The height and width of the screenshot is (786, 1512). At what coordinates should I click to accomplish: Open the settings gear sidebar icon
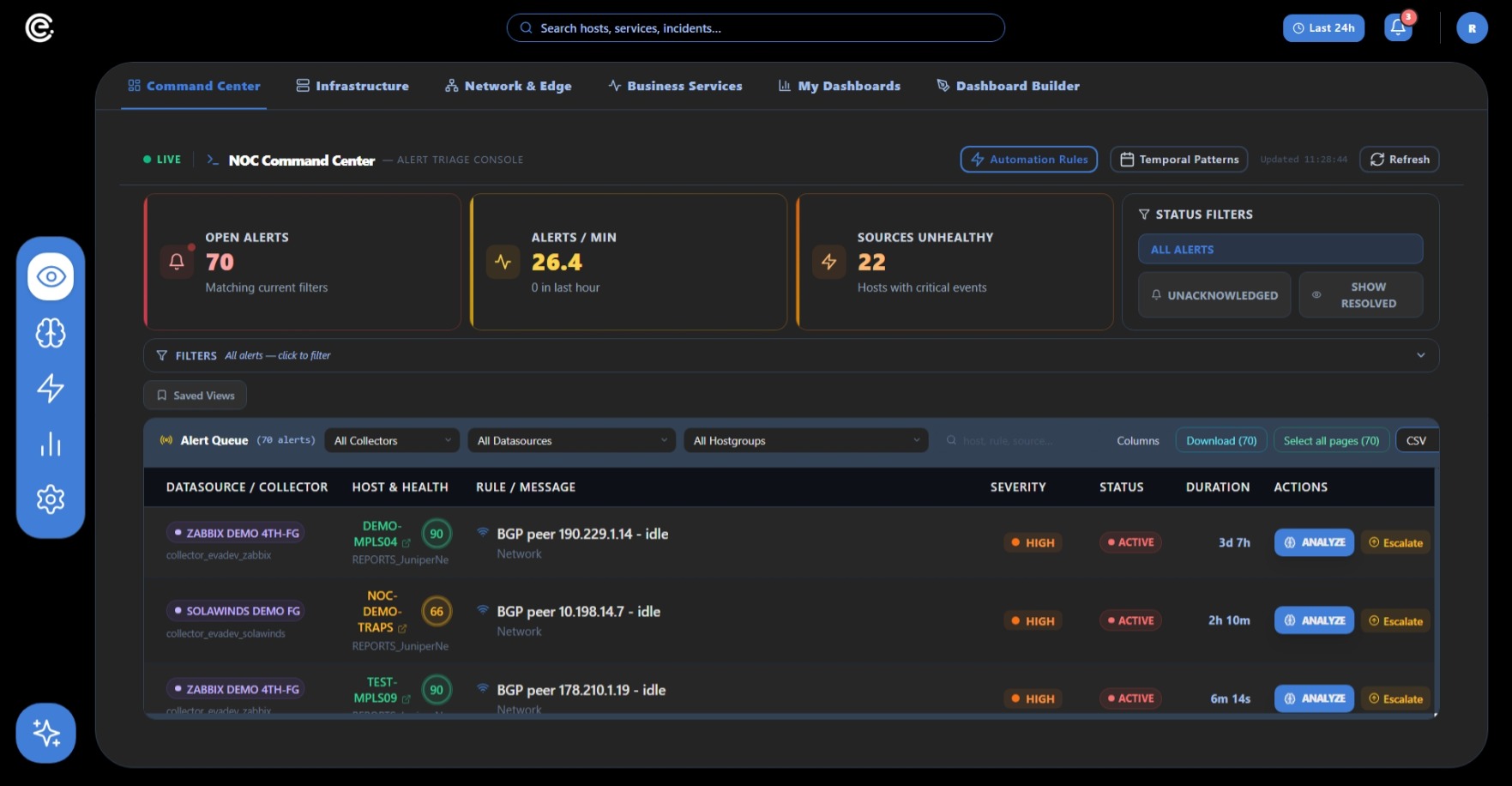[x=51, y=499]
